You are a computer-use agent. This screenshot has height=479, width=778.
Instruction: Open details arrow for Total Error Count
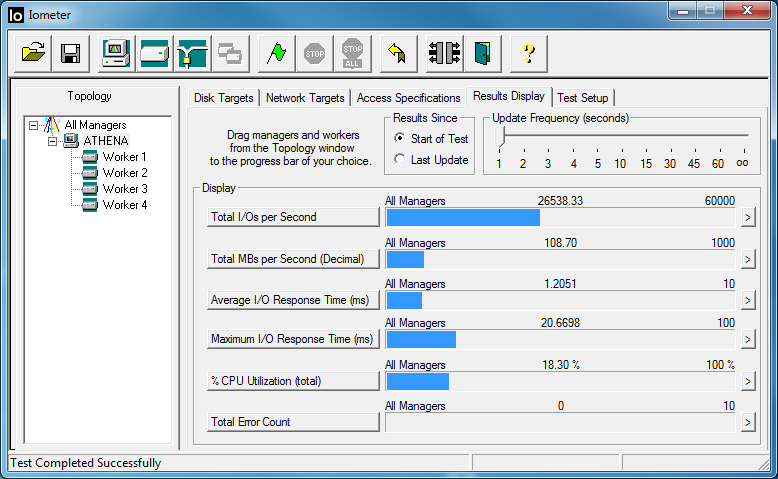pos(748,422)
